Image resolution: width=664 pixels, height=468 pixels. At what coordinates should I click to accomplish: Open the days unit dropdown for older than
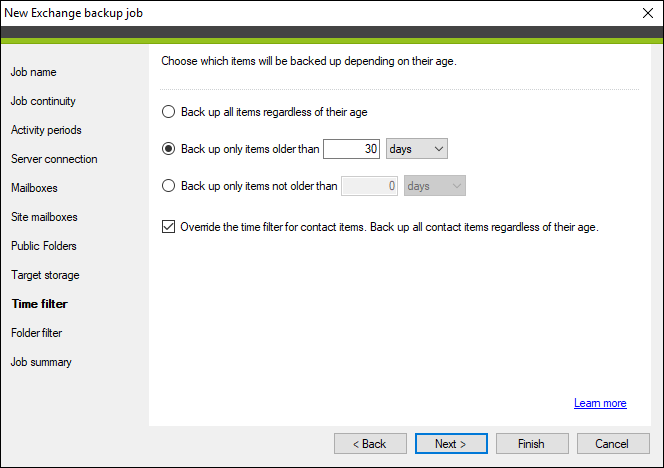417,149
